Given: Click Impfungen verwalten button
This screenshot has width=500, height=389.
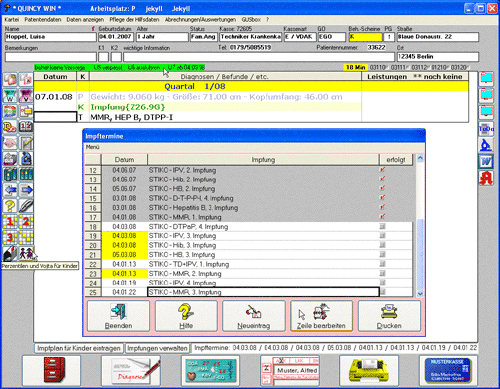Looking at the screenshot, I should point(157,348).
